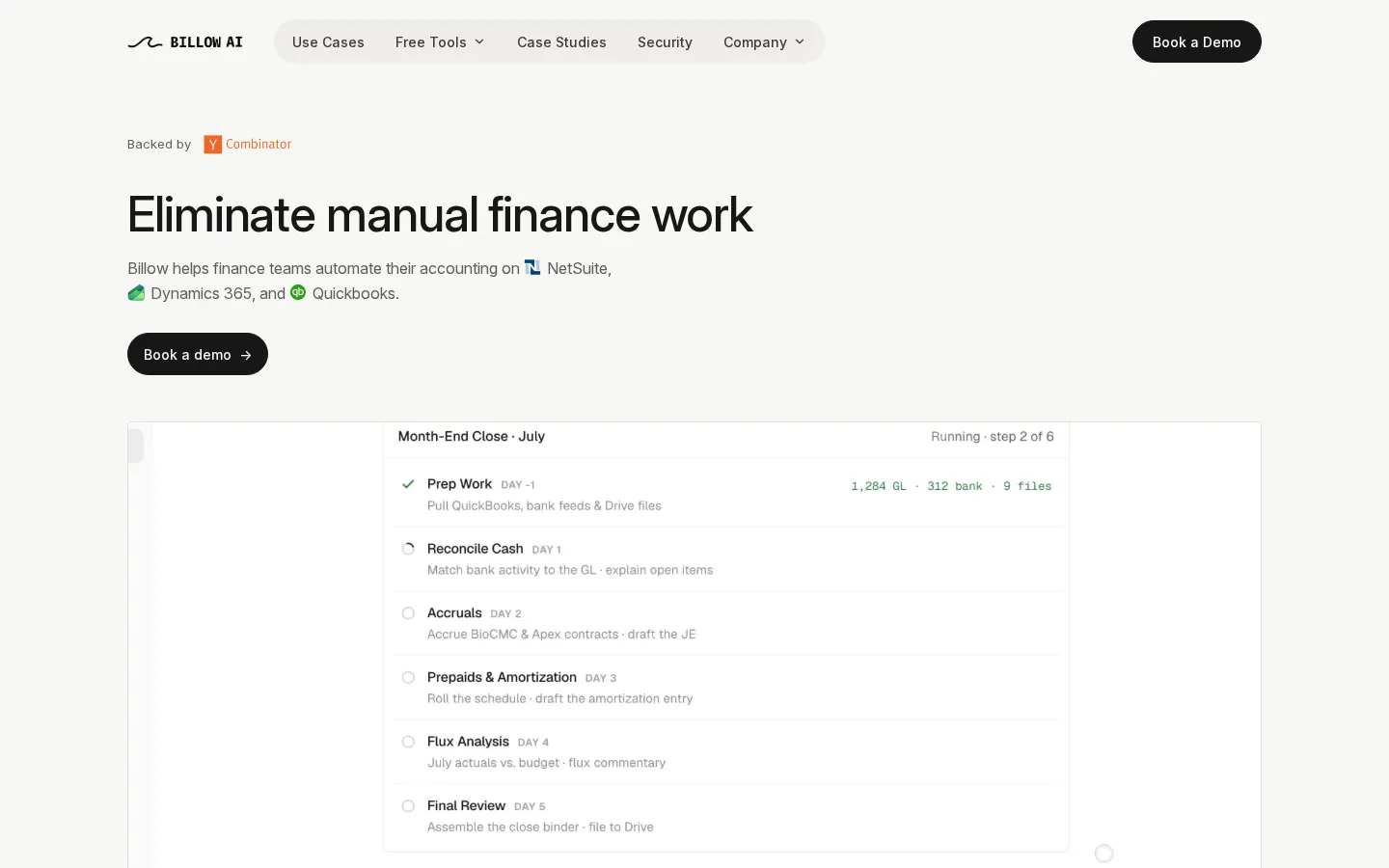
Task: Click July actuals vs. budget description
Action: coord(546,763)
